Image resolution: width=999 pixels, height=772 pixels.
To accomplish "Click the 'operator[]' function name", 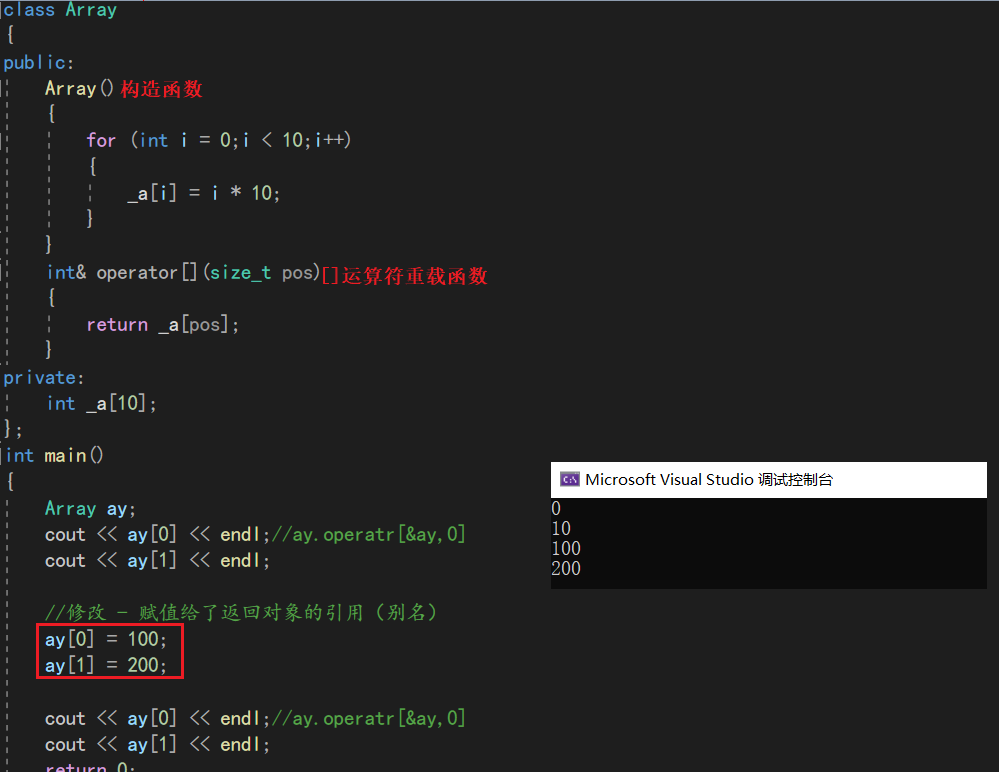I will pyautogui.click(x=147, y=273).
